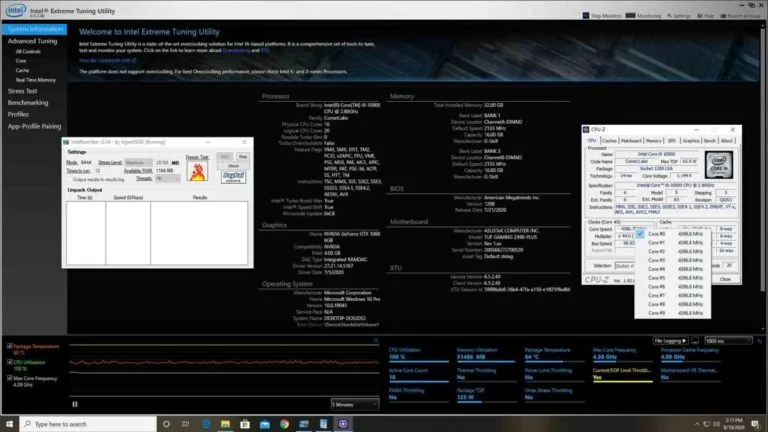
Task: Select Core #9 in the CPU-Z core list
Action: pos(672,313)
